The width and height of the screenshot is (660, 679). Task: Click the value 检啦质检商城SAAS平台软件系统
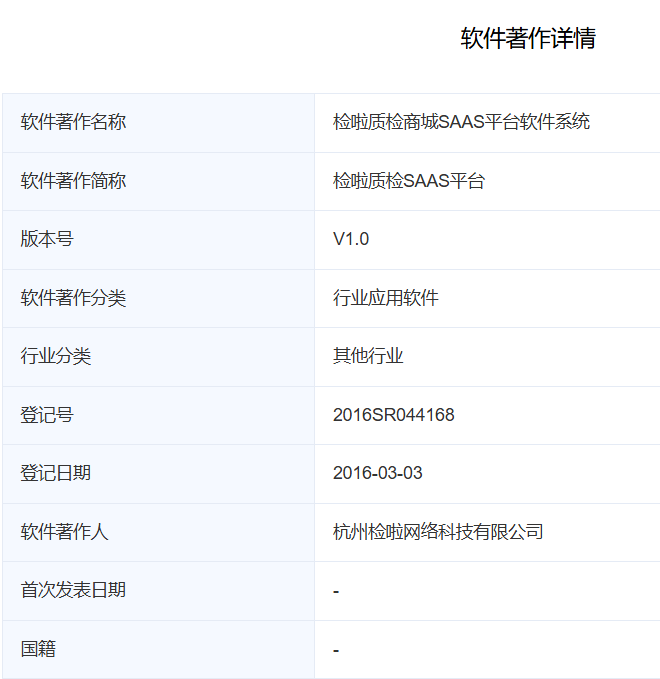click(461, 122)
